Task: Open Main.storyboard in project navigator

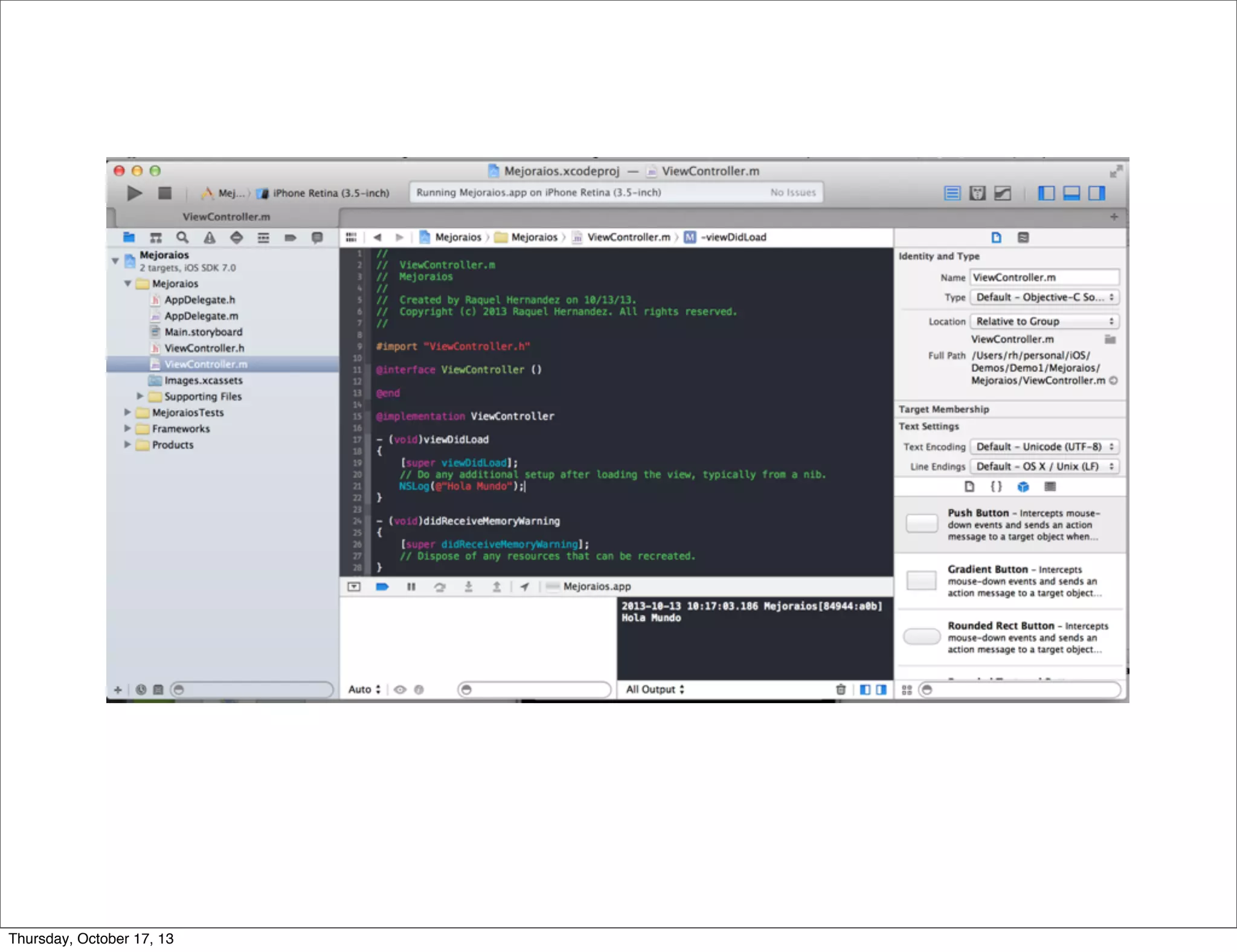Action: pos(203,332)
